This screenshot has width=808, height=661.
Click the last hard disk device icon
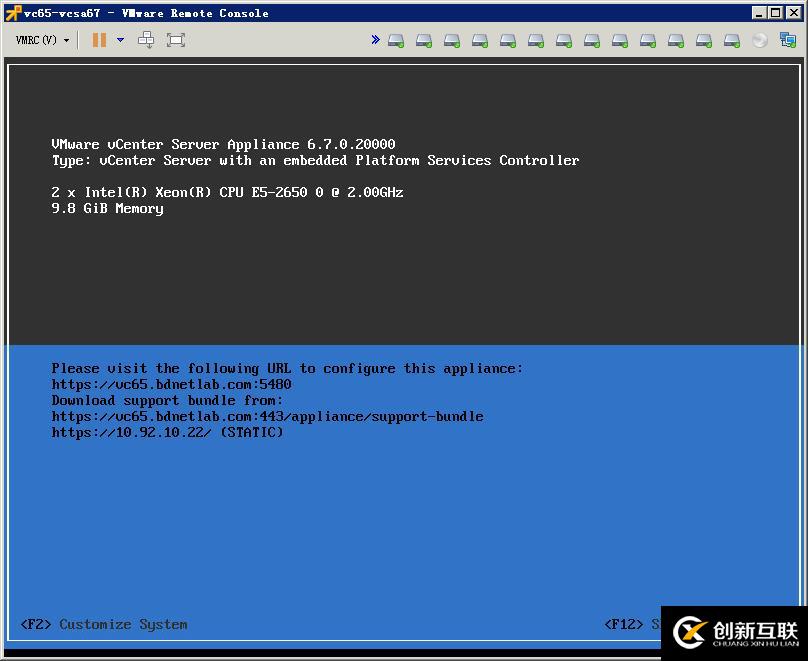(732, 40)
